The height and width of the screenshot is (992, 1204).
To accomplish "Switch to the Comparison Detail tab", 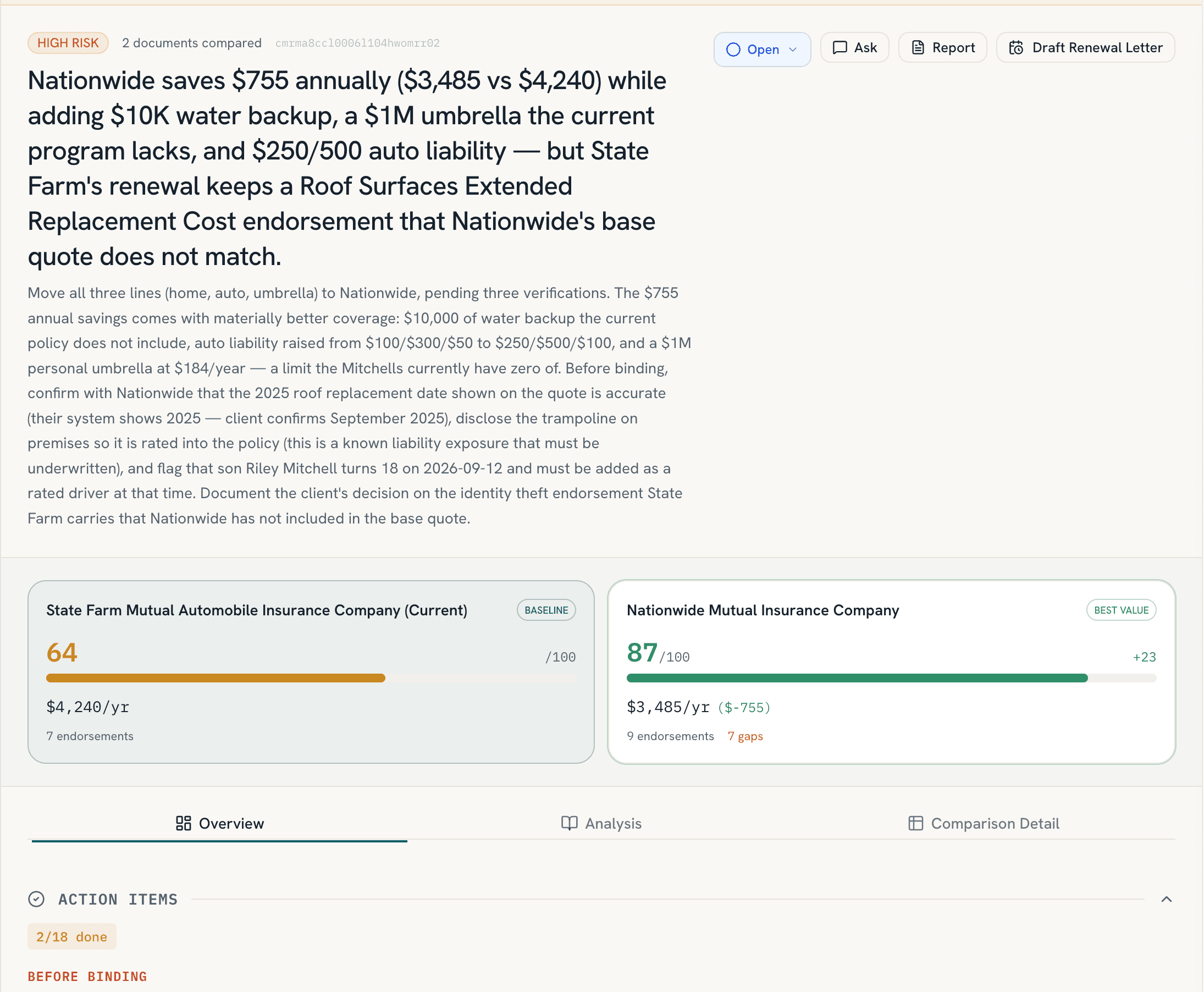I will coord(984,823).
